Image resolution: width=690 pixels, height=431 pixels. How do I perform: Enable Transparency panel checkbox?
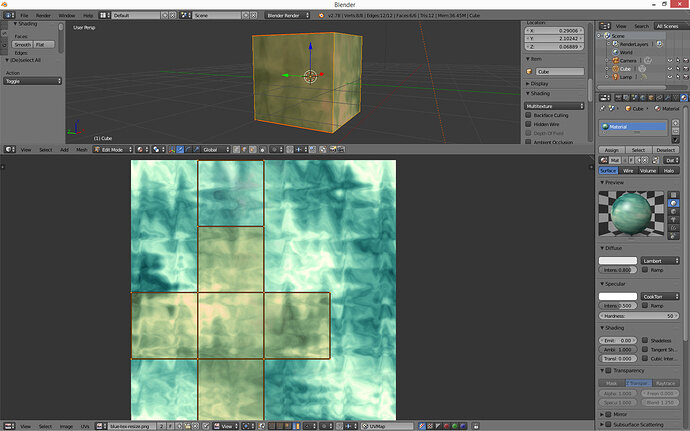click(x=609, y=371)
